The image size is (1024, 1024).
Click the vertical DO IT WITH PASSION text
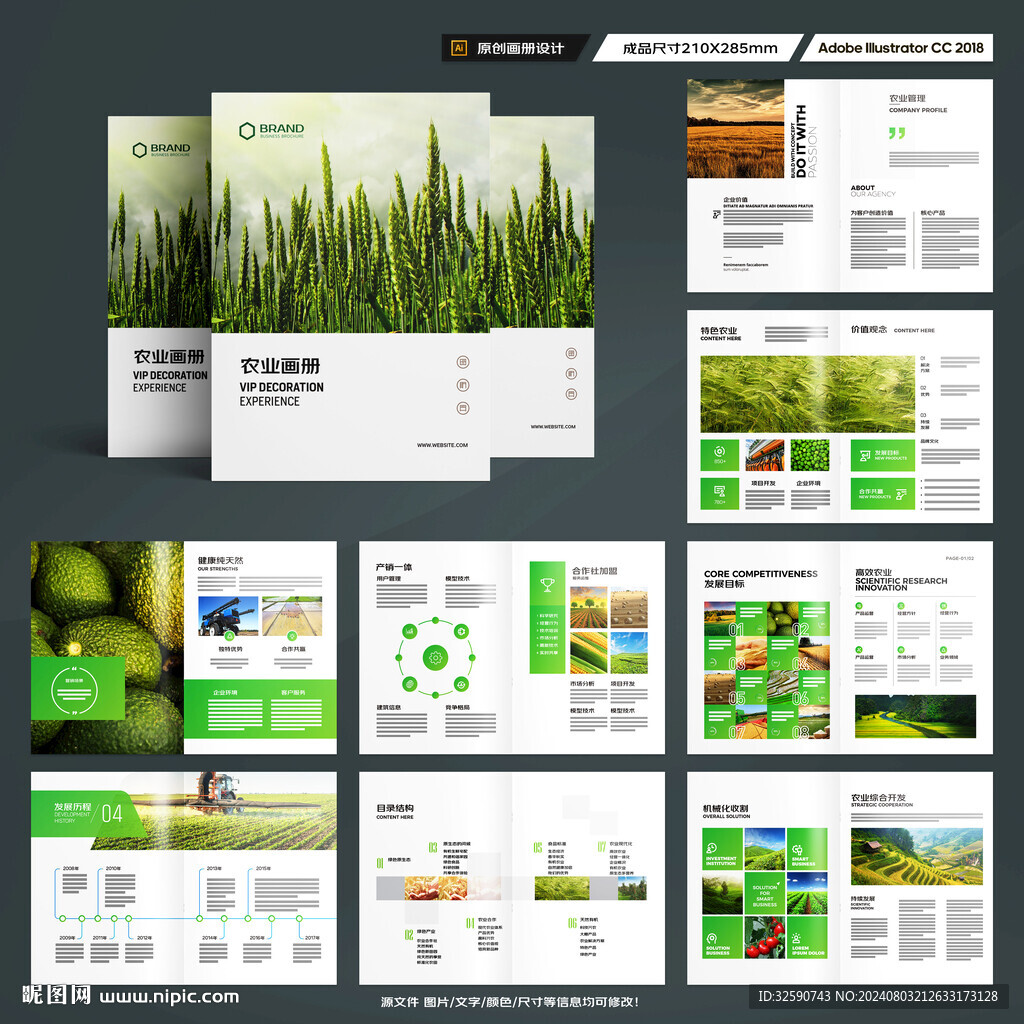coord(803,141)
